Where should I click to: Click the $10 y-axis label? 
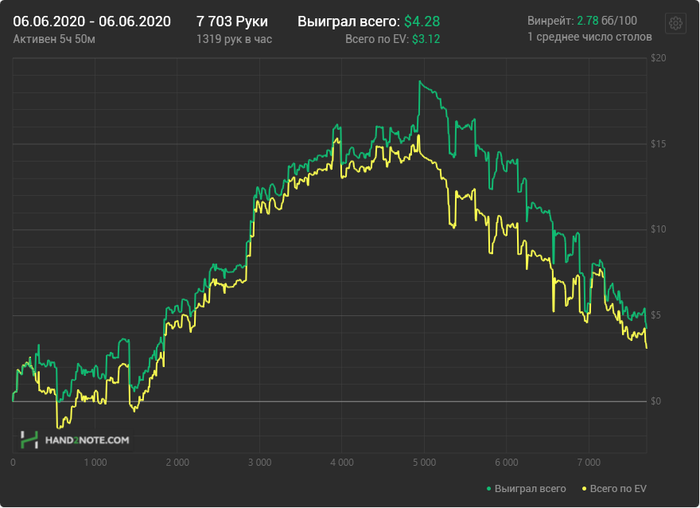658,229
